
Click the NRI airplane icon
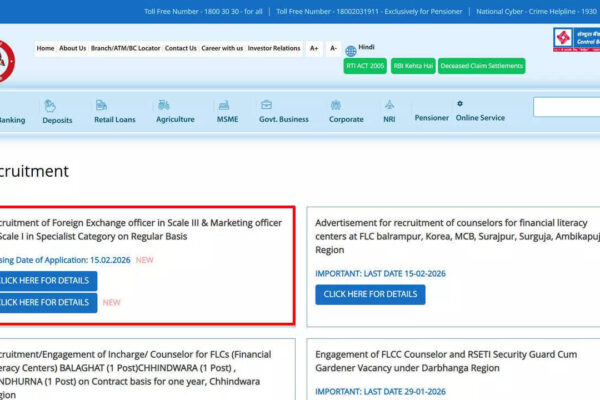click(390, 104)
